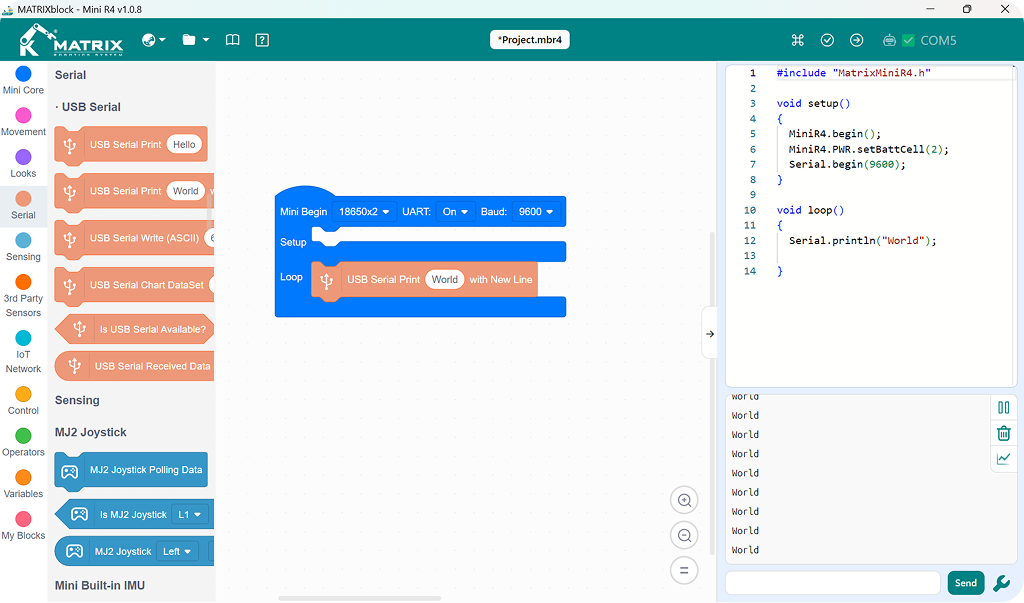Open serial settings wrench icon
The image size is (1024, 603).
[1001, 583]
